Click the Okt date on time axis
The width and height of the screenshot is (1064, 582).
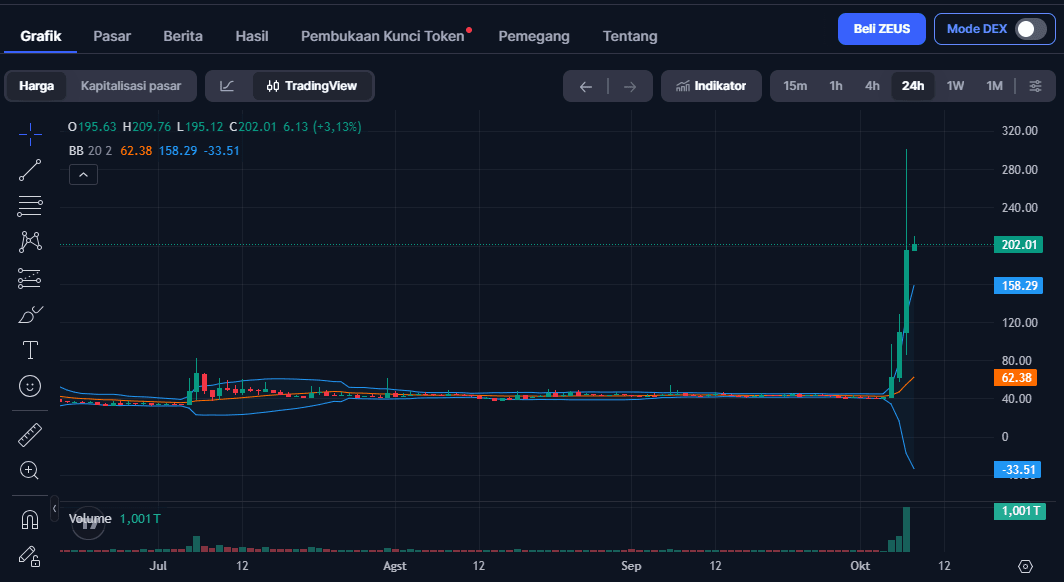tap(860, 566)
